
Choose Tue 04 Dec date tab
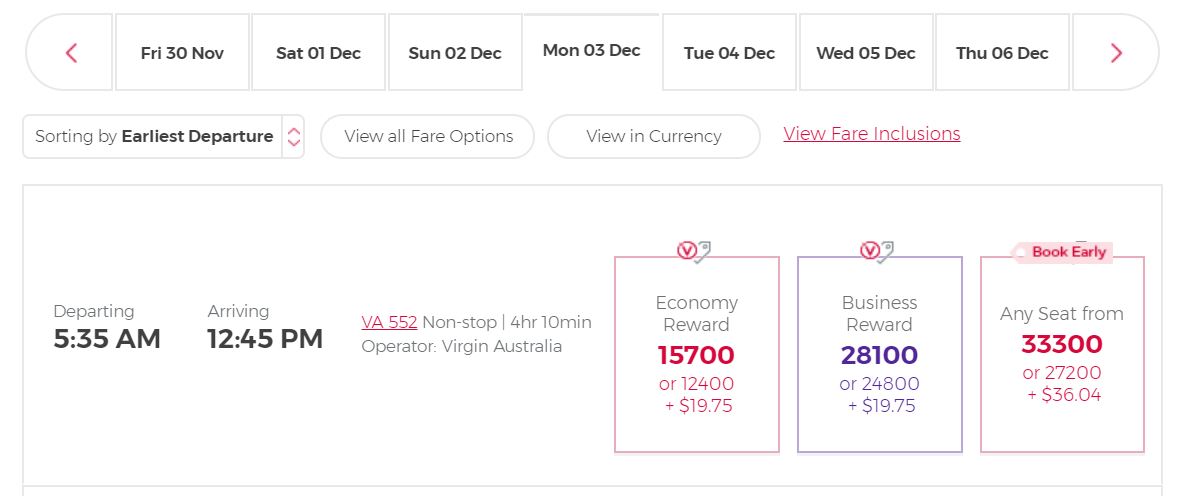click(729, 53)
